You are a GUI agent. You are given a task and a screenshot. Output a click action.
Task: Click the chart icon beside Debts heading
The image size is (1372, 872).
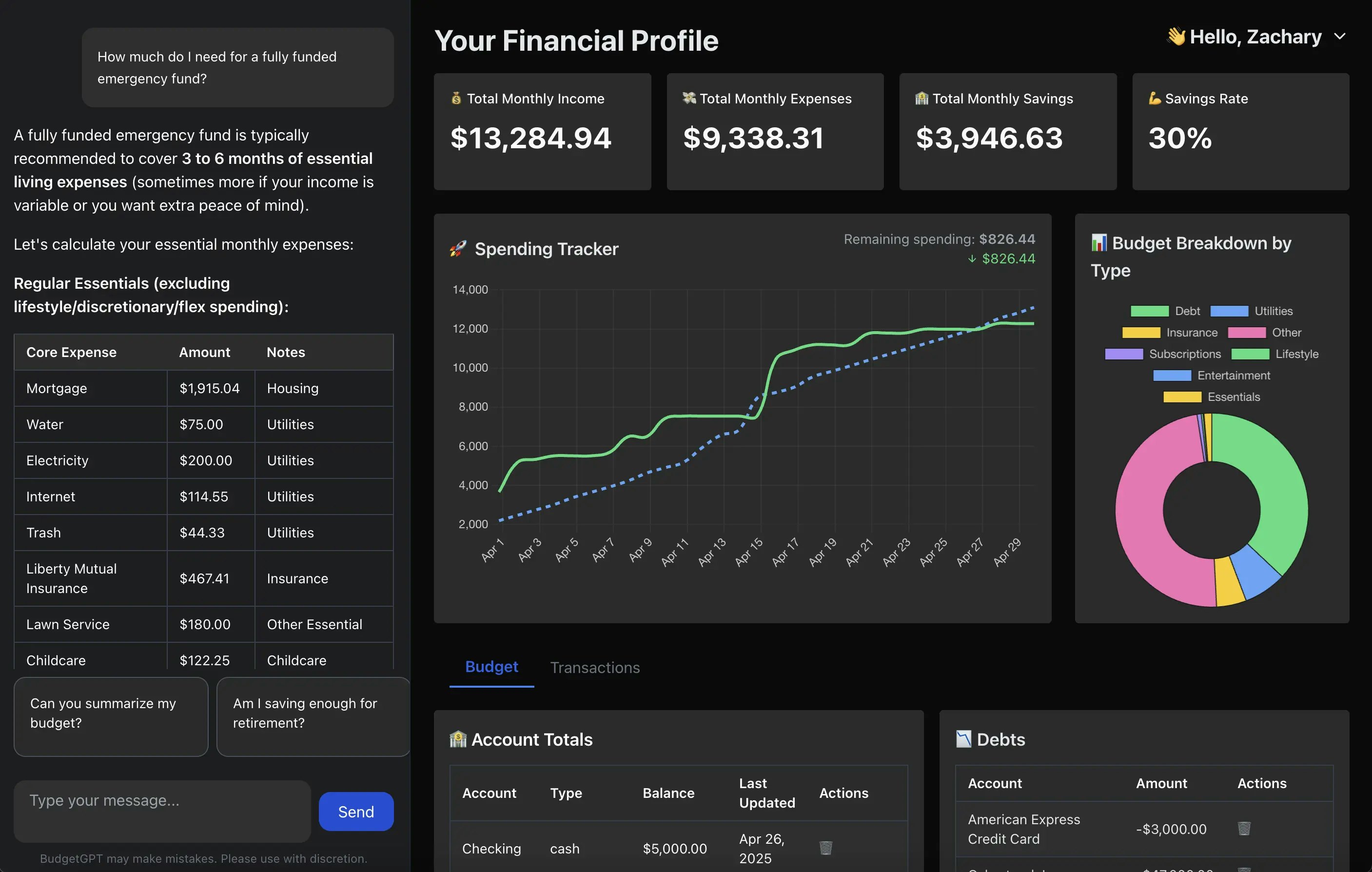(963, 739)
